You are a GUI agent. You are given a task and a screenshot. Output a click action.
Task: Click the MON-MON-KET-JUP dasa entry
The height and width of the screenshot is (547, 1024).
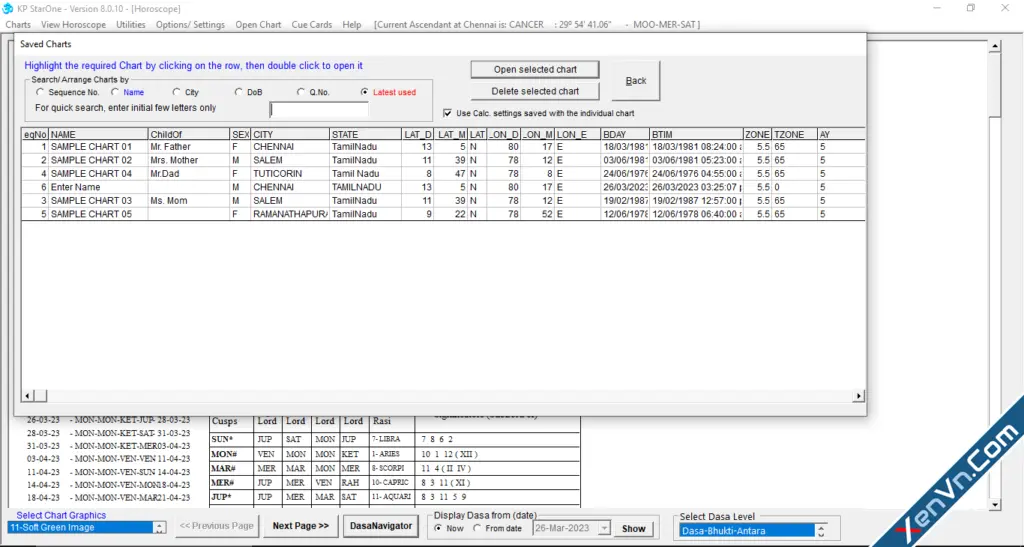(114, 420)
